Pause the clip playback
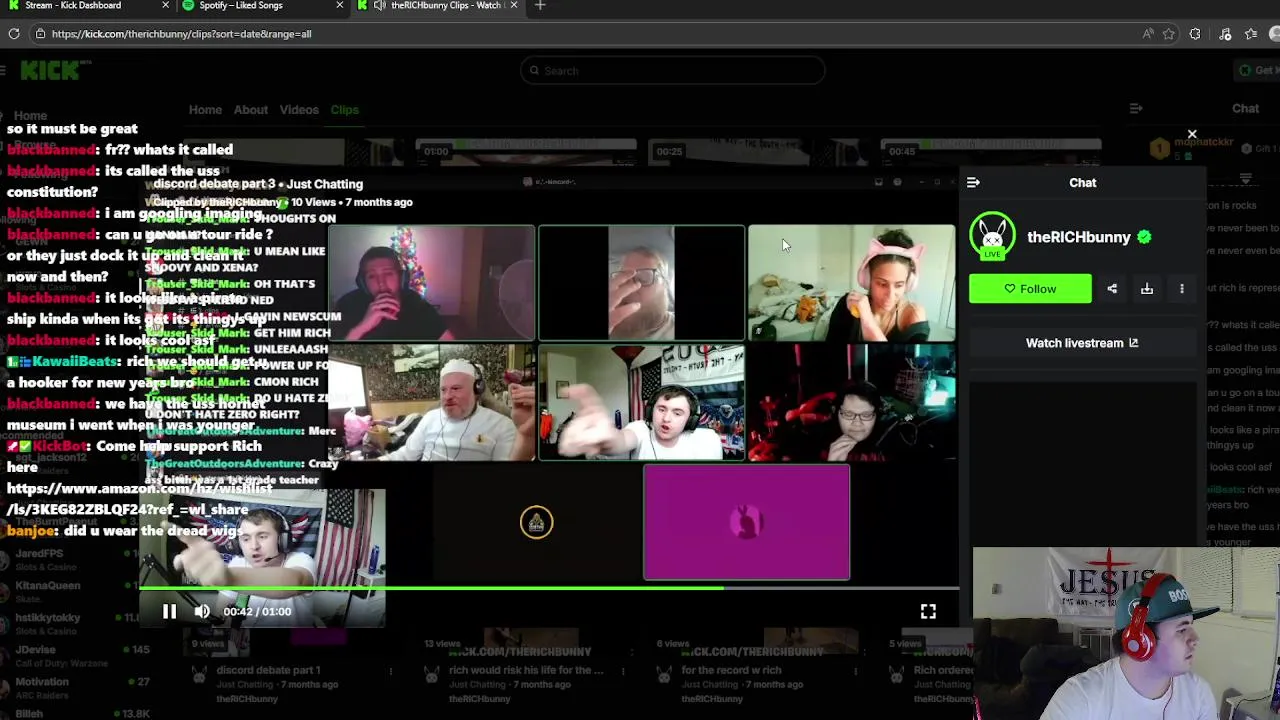 169,611
